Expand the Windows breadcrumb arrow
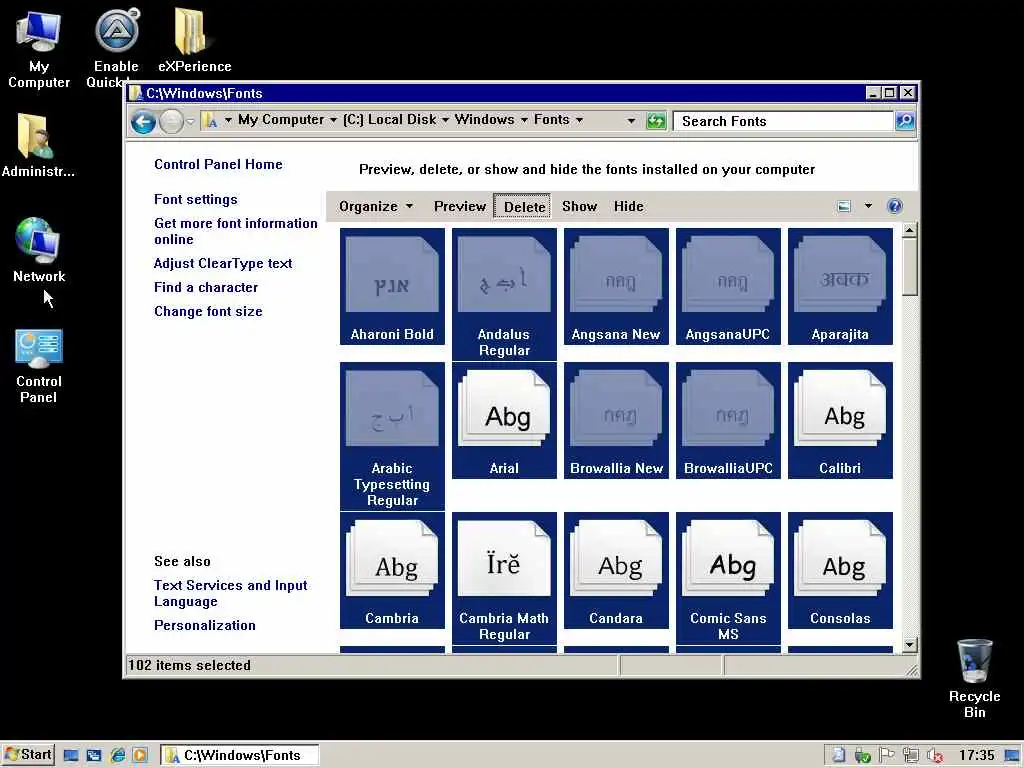The image size is (1024, 768). pos(524,120)
